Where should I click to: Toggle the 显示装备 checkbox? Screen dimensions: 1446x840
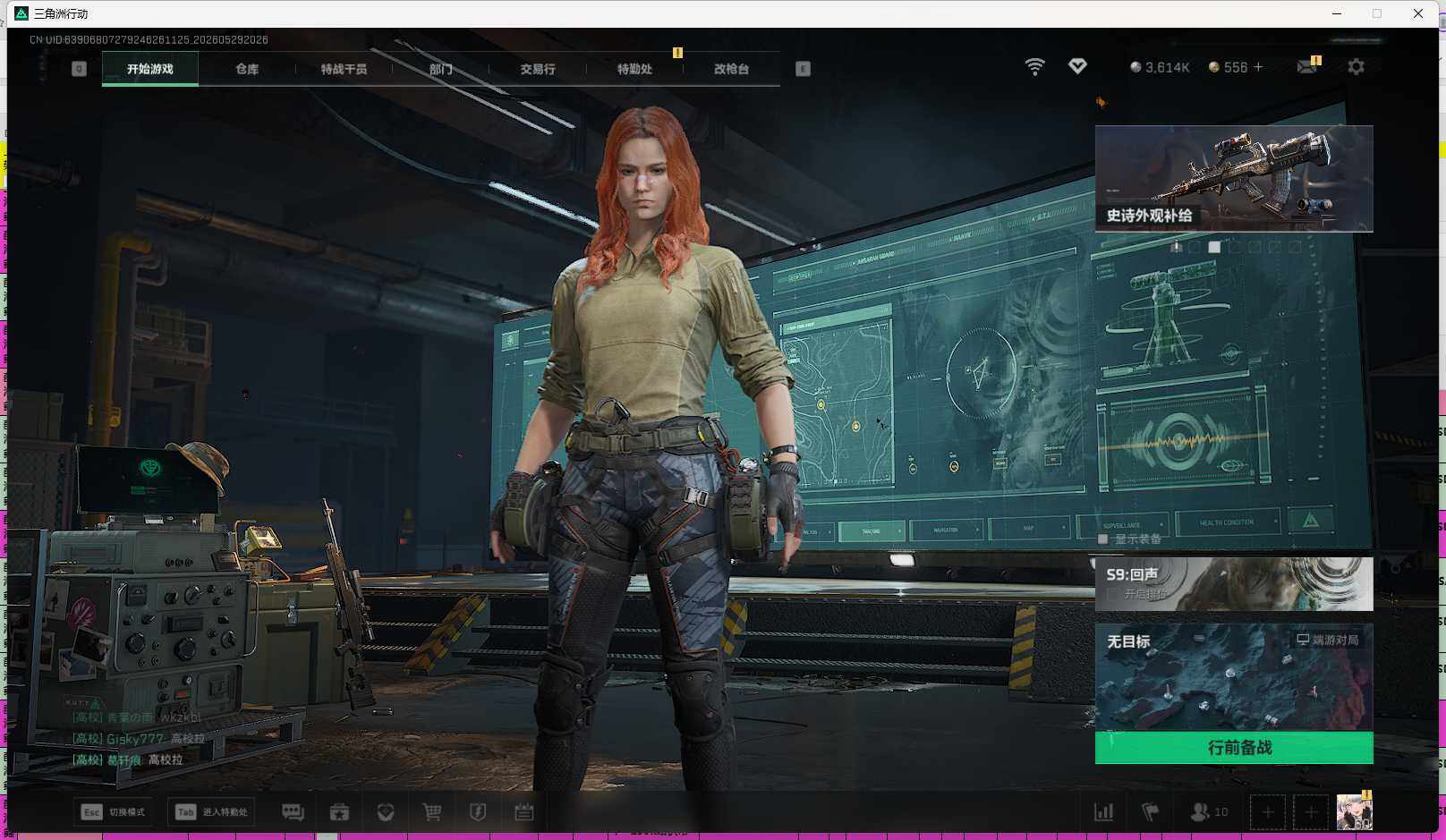[1103, 539]
